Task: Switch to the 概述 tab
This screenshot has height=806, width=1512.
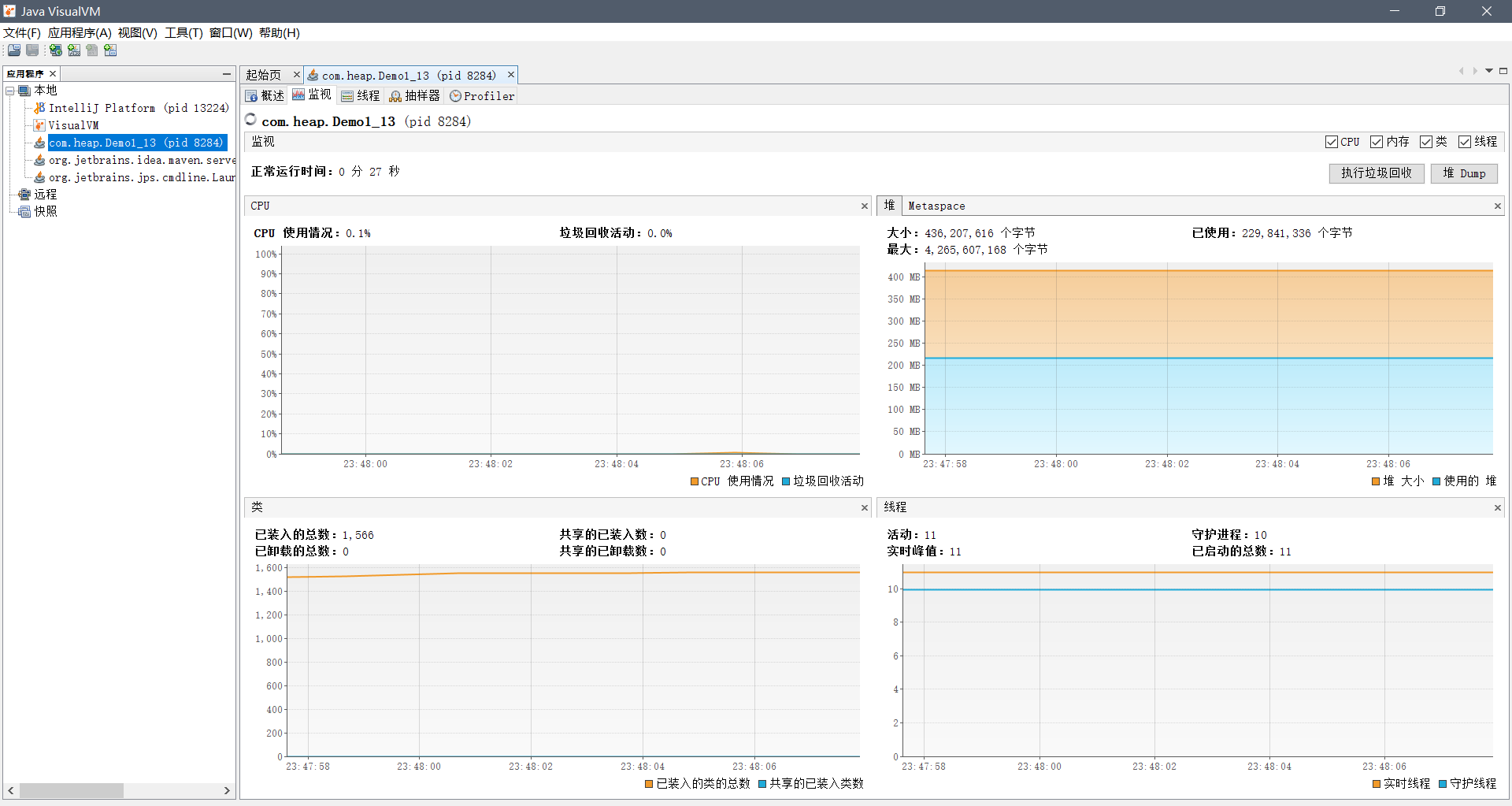Action: coord(265,96)
